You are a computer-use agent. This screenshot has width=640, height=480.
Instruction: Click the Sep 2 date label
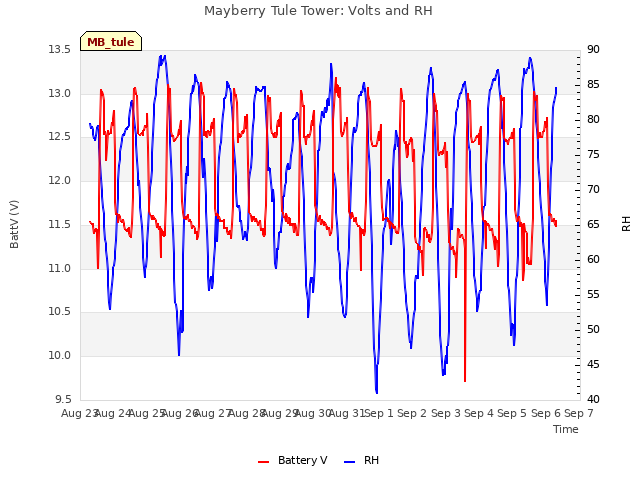tap(412, 413)
